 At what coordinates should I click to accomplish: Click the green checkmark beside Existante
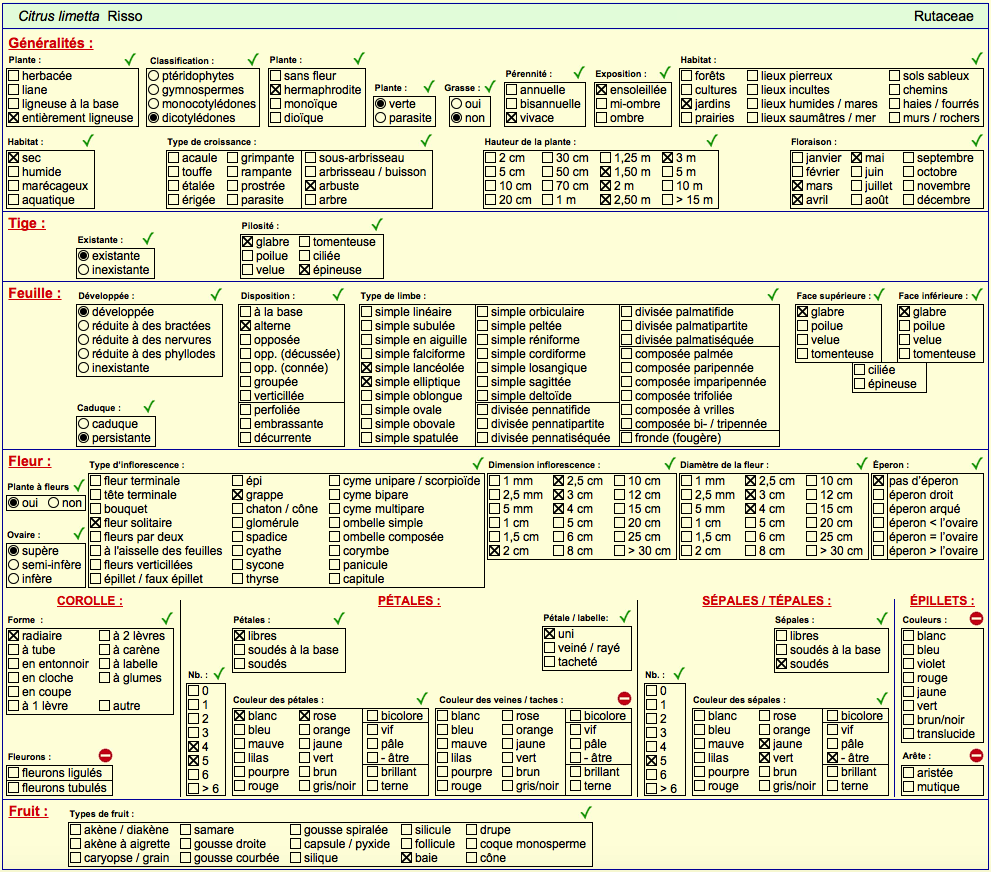[148, 238]
